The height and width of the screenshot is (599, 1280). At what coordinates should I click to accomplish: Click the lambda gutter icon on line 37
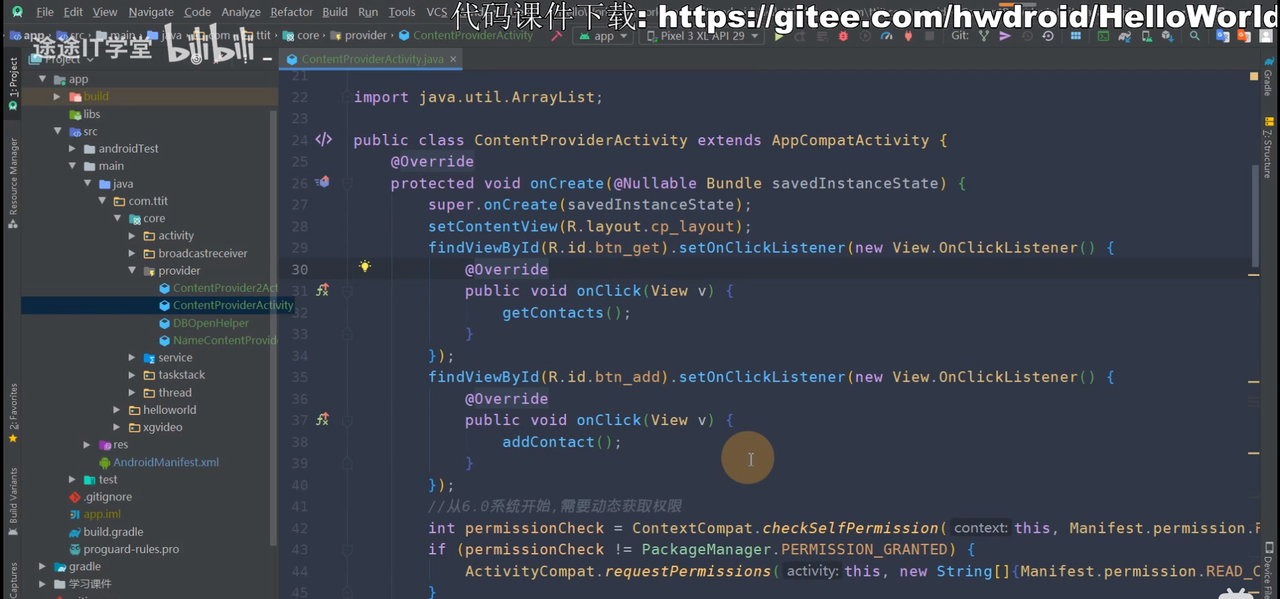point(322,419)
